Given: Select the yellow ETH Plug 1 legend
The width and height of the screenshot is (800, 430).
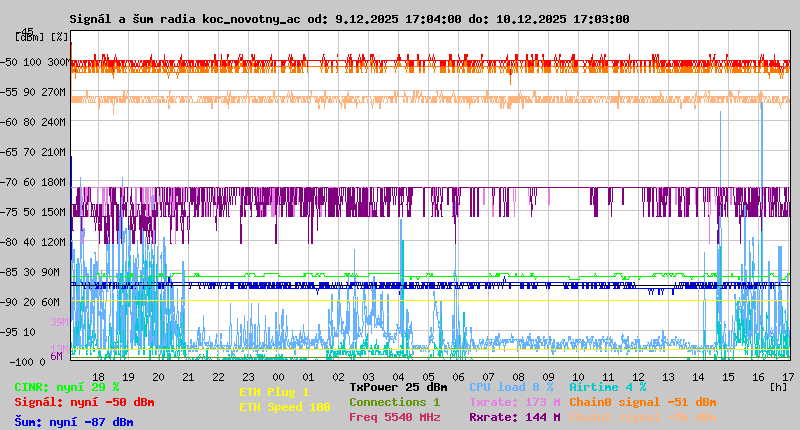Looking at the screenshot, I should coord(275,392).
